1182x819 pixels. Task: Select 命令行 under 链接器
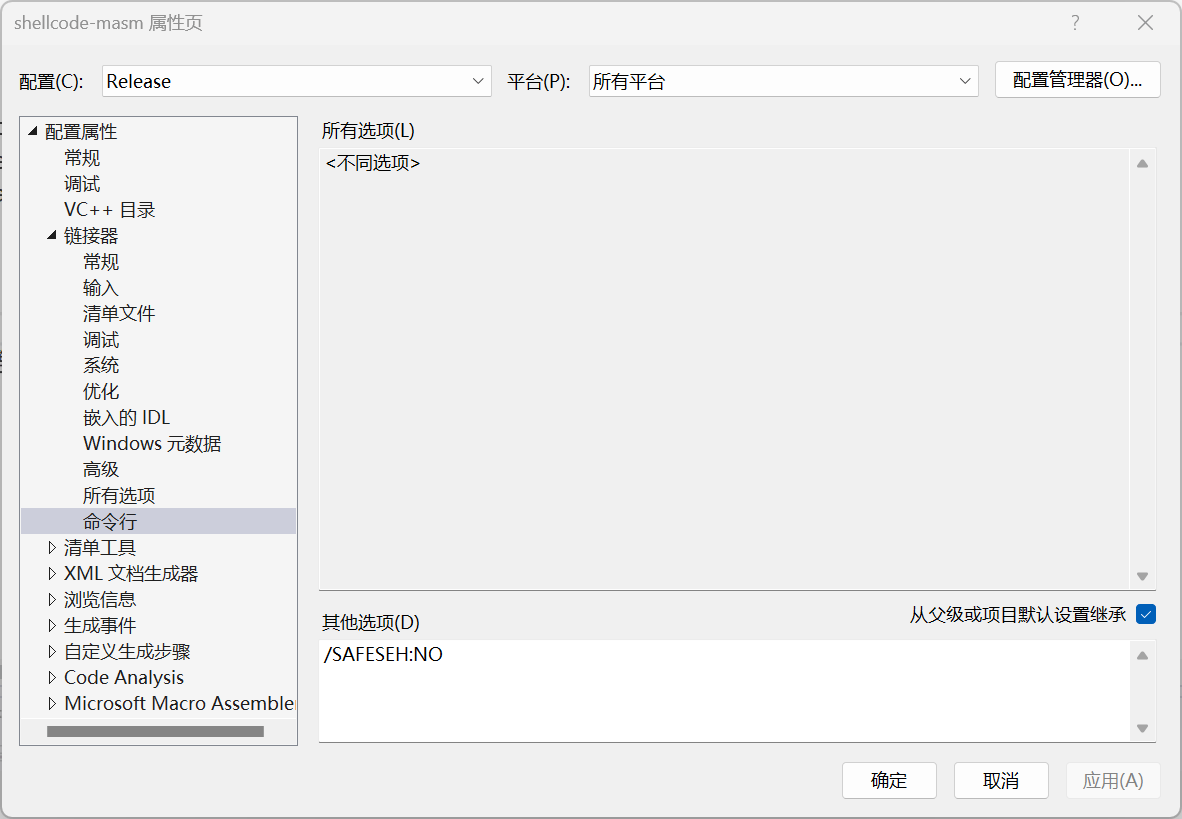[110, 522]
